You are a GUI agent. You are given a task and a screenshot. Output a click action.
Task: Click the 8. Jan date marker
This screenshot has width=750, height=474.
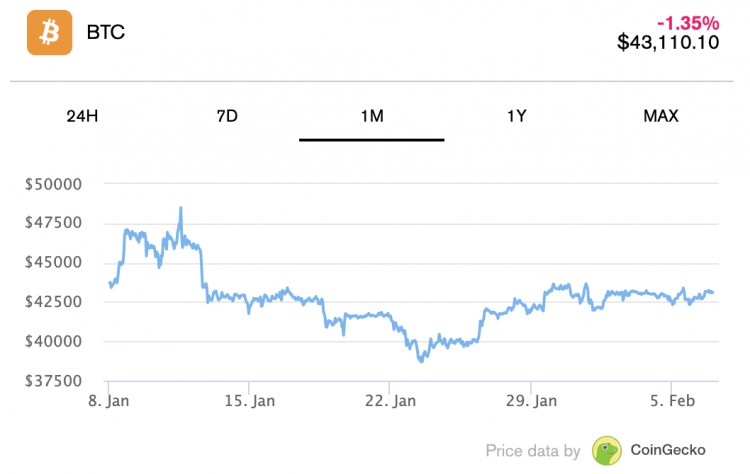coord(109,400)
